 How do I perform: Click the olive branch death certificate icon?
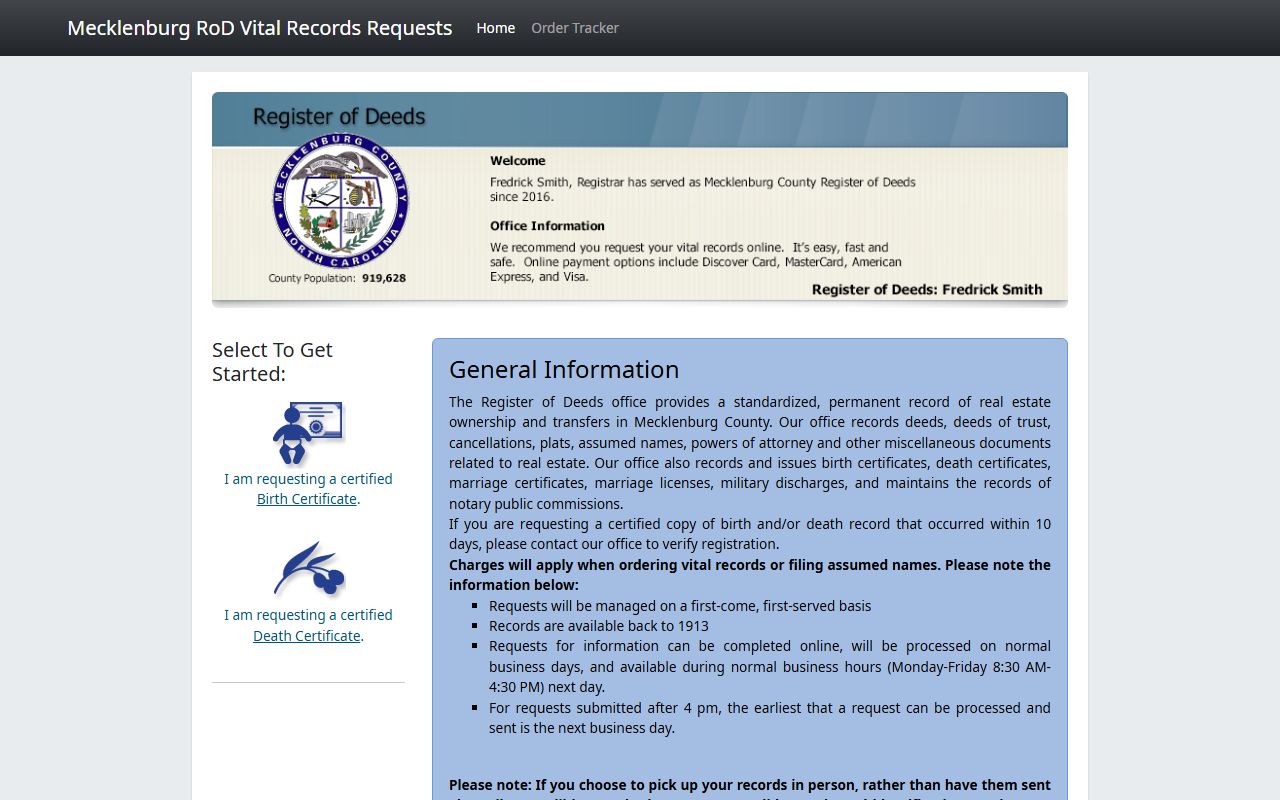(x=309, y=569)
